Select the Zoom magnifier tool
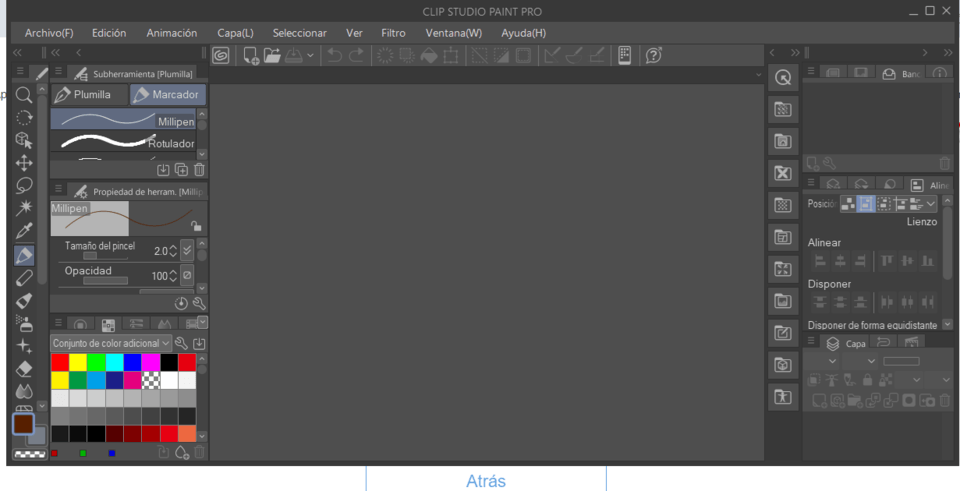960x491 pixels. [24, 95]
